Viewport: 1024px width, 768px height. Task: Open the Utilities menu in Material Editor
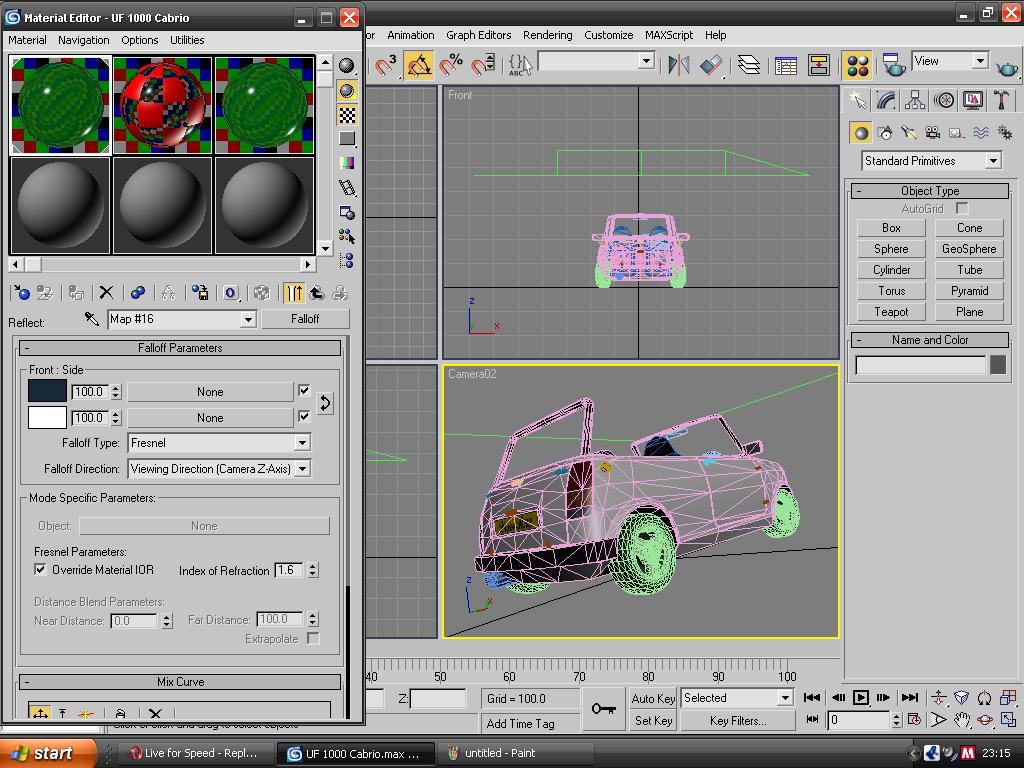(x=187, y=40)
